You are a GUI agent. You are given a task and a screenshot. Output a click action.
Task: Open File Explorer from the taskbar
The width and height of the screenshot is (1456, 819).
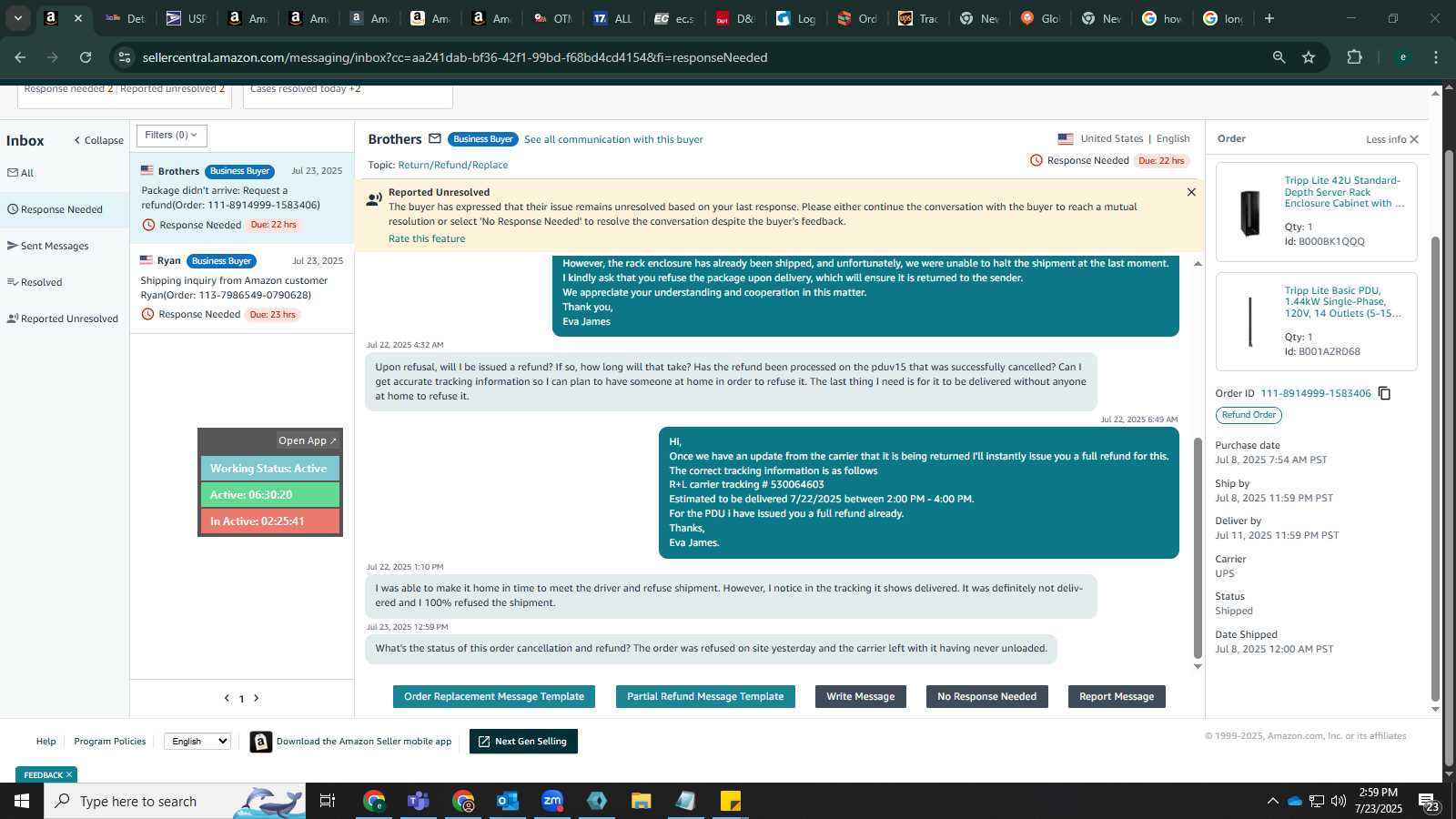pos(642,801)
